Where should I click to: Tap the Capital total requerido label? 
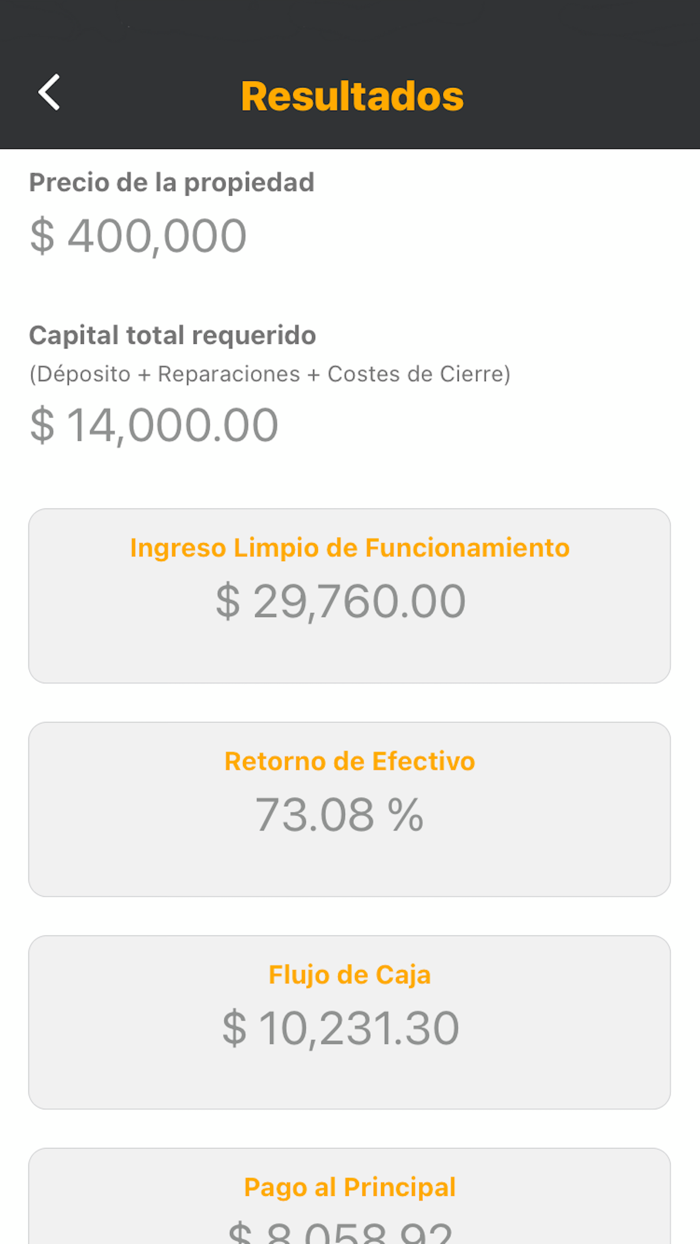[163, 335]
